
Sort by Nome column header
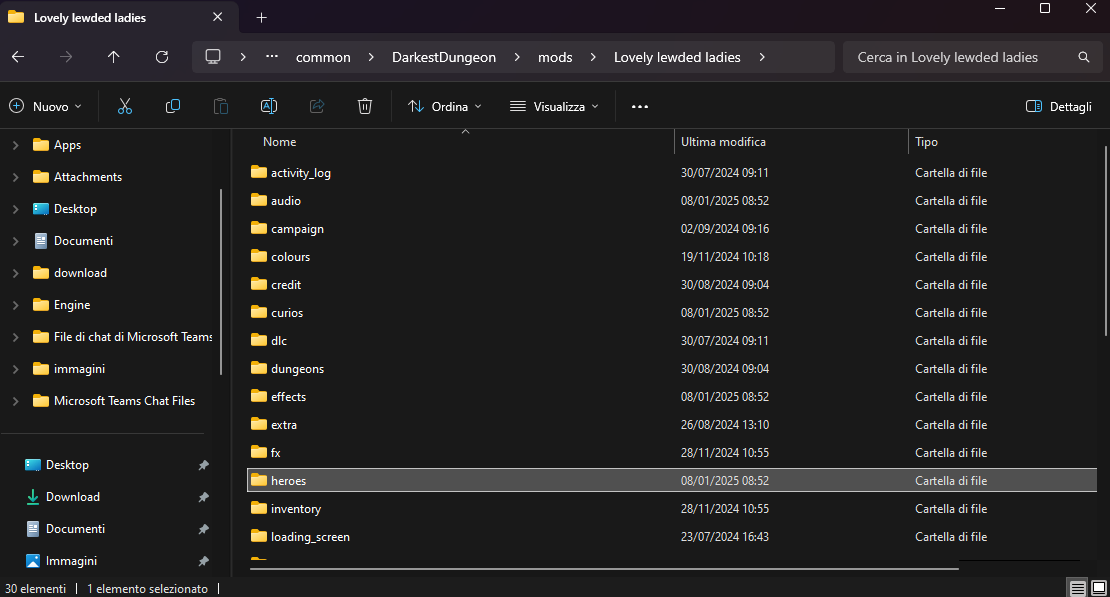[x=280, y=142]
